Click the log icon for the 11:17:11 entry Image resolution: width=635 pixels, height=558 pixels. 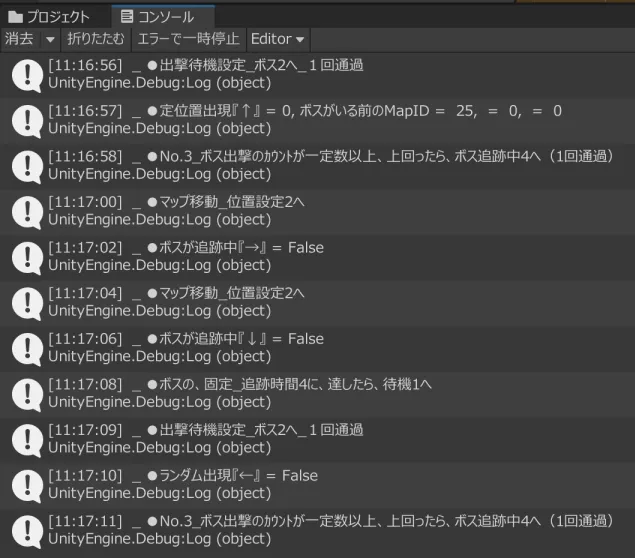click(27, 531)
